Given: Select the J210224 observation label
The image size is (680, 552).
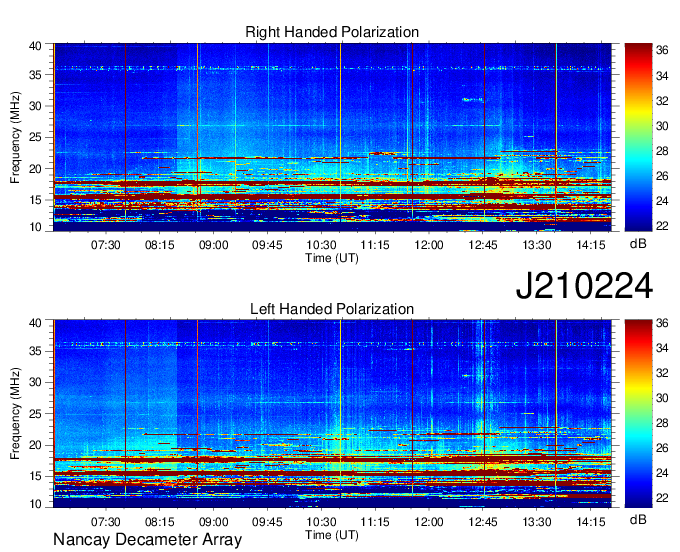Looking at the screenshot, I should pos(584,285).
